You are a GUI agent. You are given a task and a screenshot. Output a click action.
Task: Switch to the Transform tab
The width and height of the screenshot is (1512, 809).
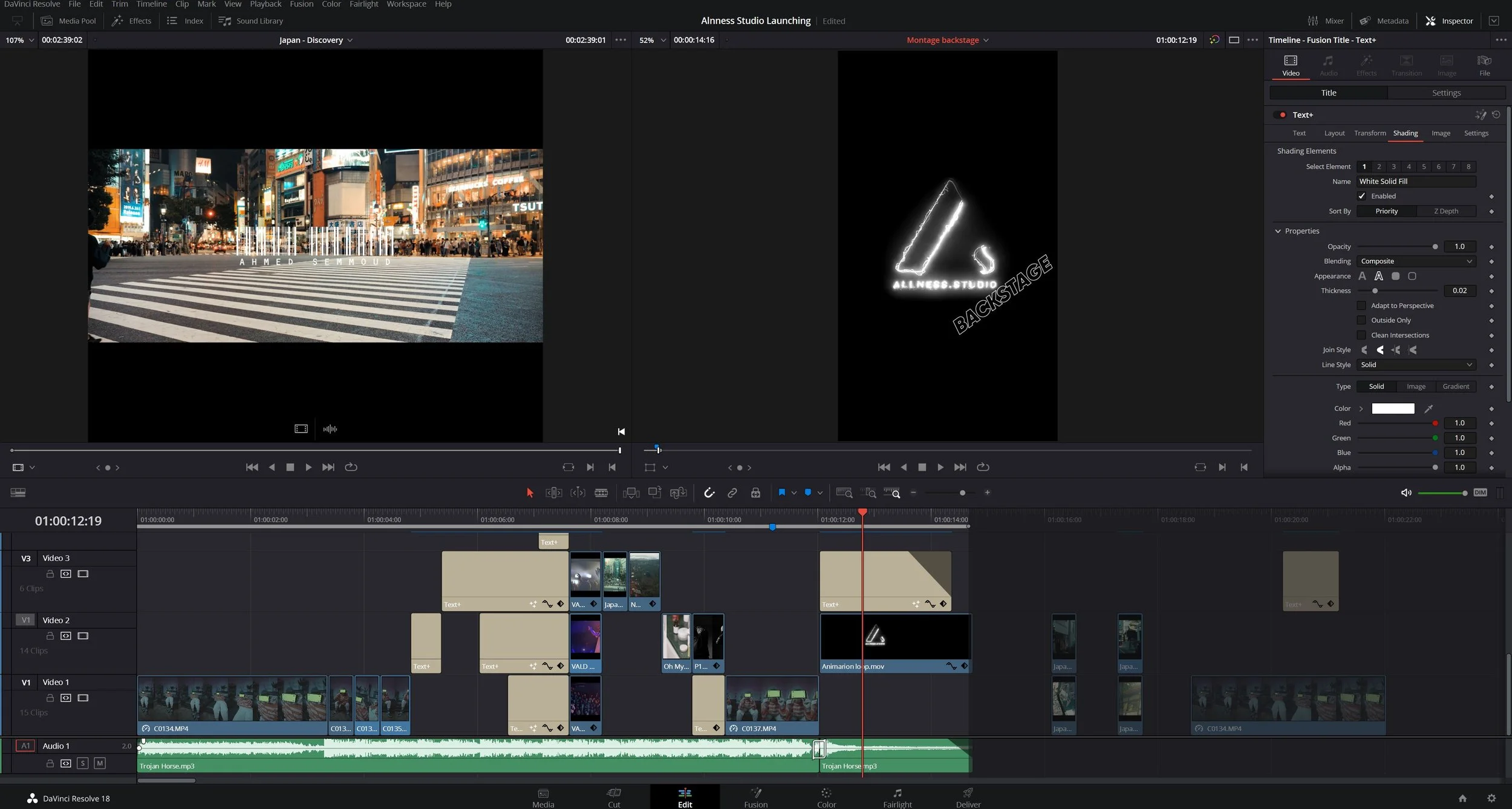[x=1369, y=133]
